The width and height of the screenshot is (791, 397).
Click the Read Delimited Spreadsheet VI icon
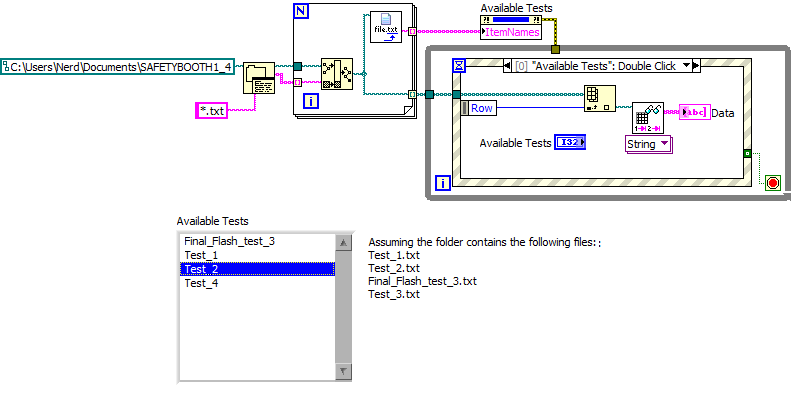click(x=648, y=119)
